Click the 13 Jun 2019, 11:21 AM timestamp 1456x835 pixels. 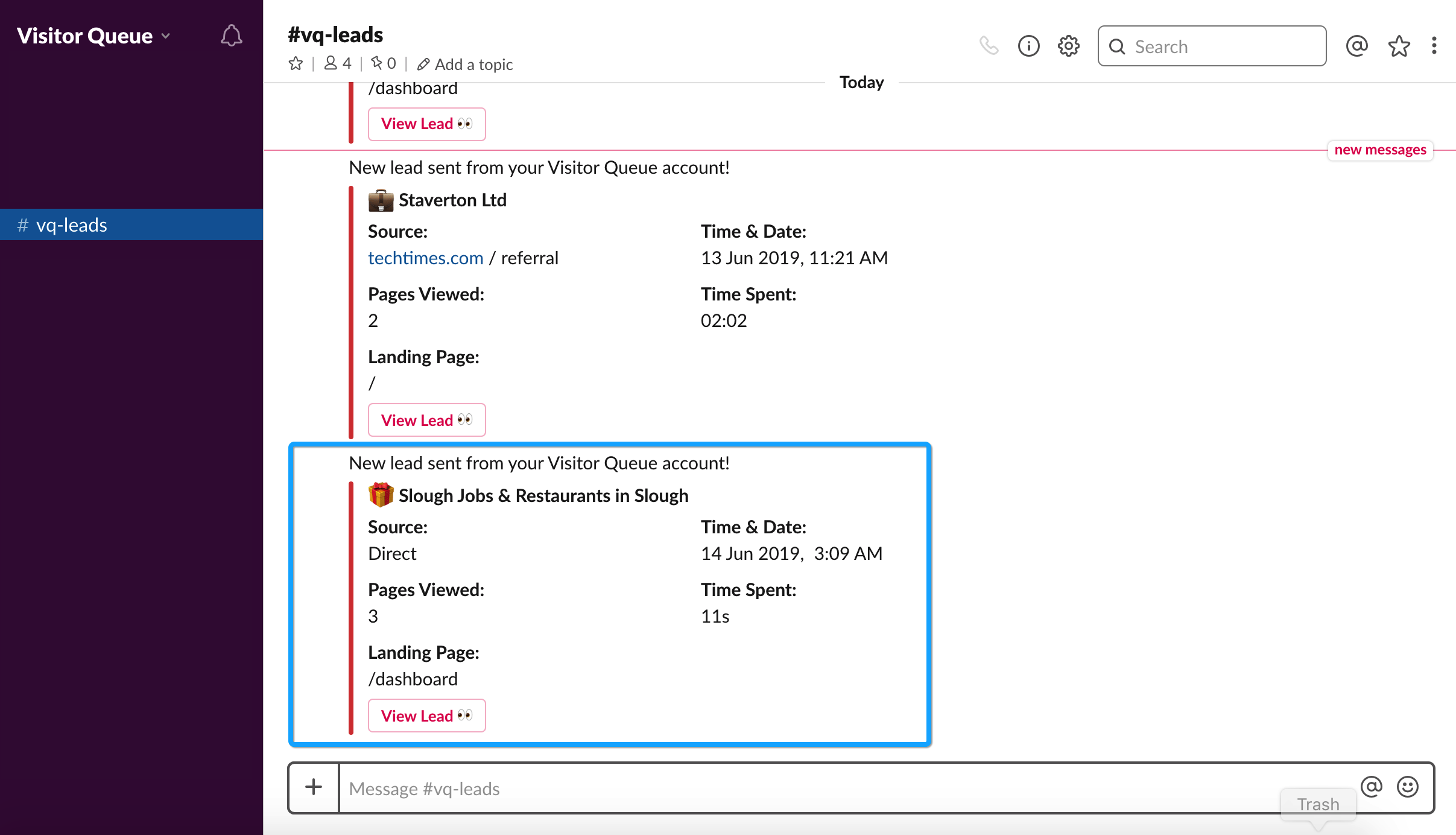tap(794, 258)
